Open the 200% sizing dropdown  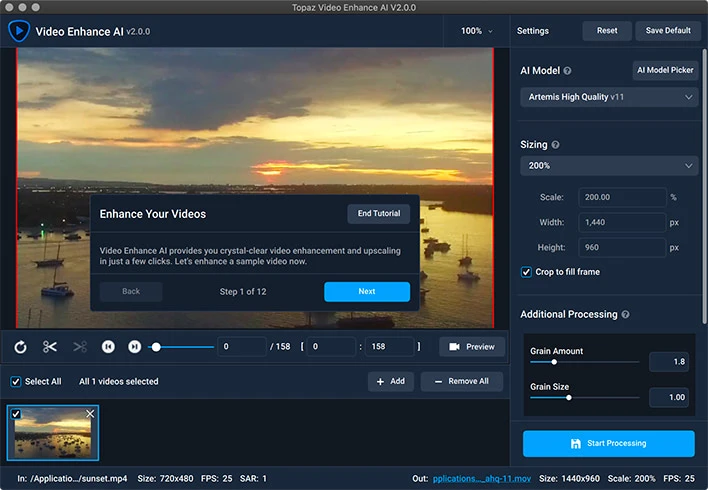coord(609,166)
